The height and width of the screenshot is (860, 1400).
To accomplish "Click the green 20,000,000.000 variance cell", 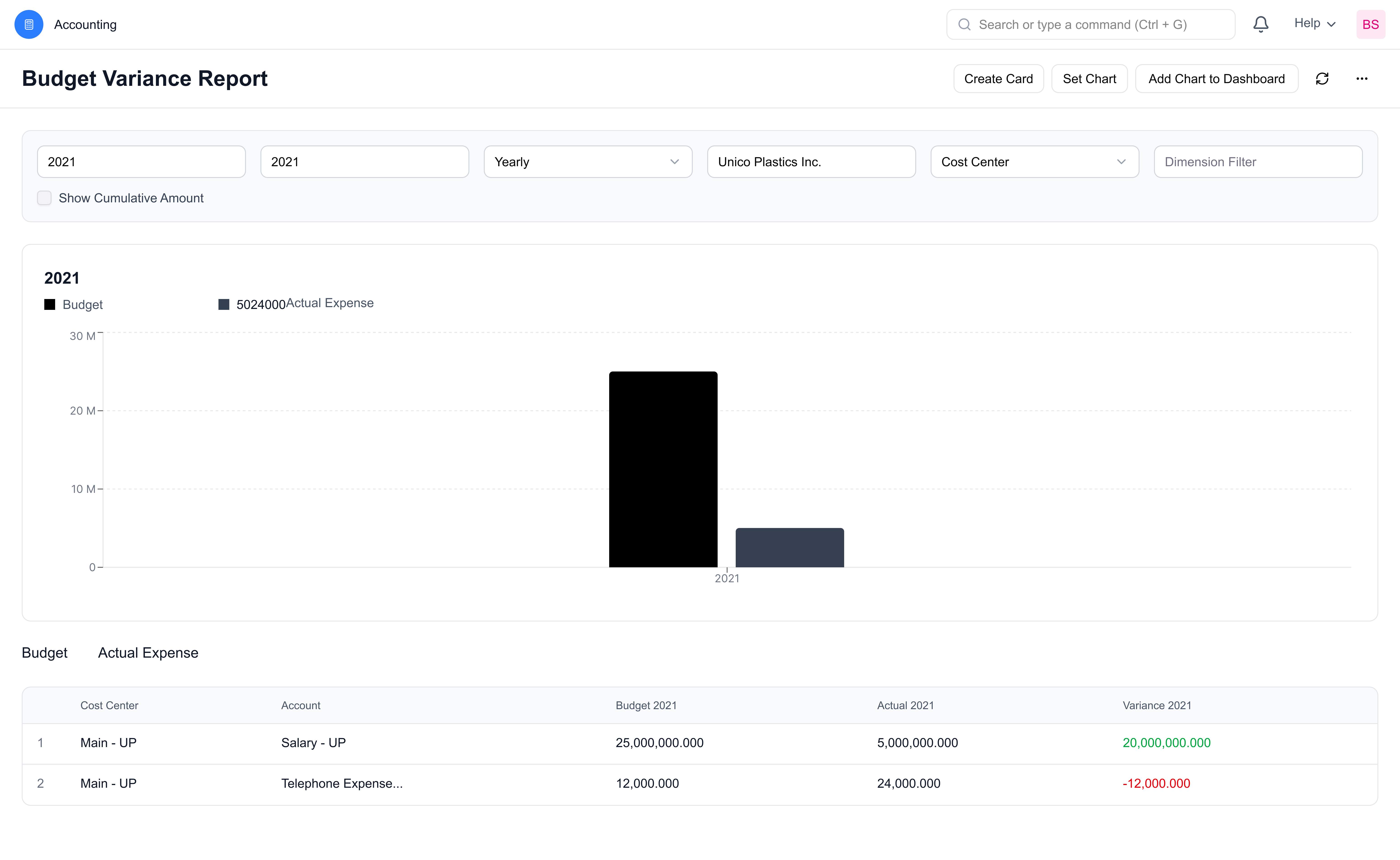I will pos(1167,743).
